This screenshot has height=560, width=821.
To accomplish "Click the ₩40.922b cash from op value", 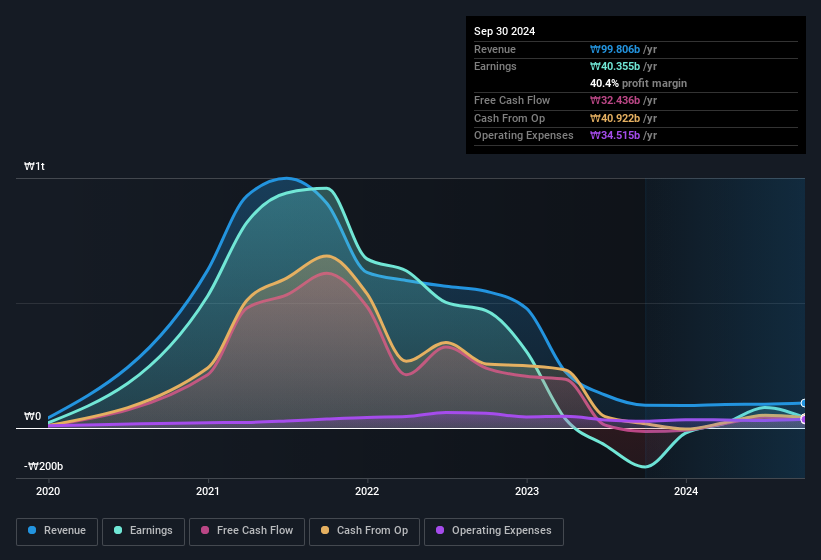I will (x=615, y=118).
